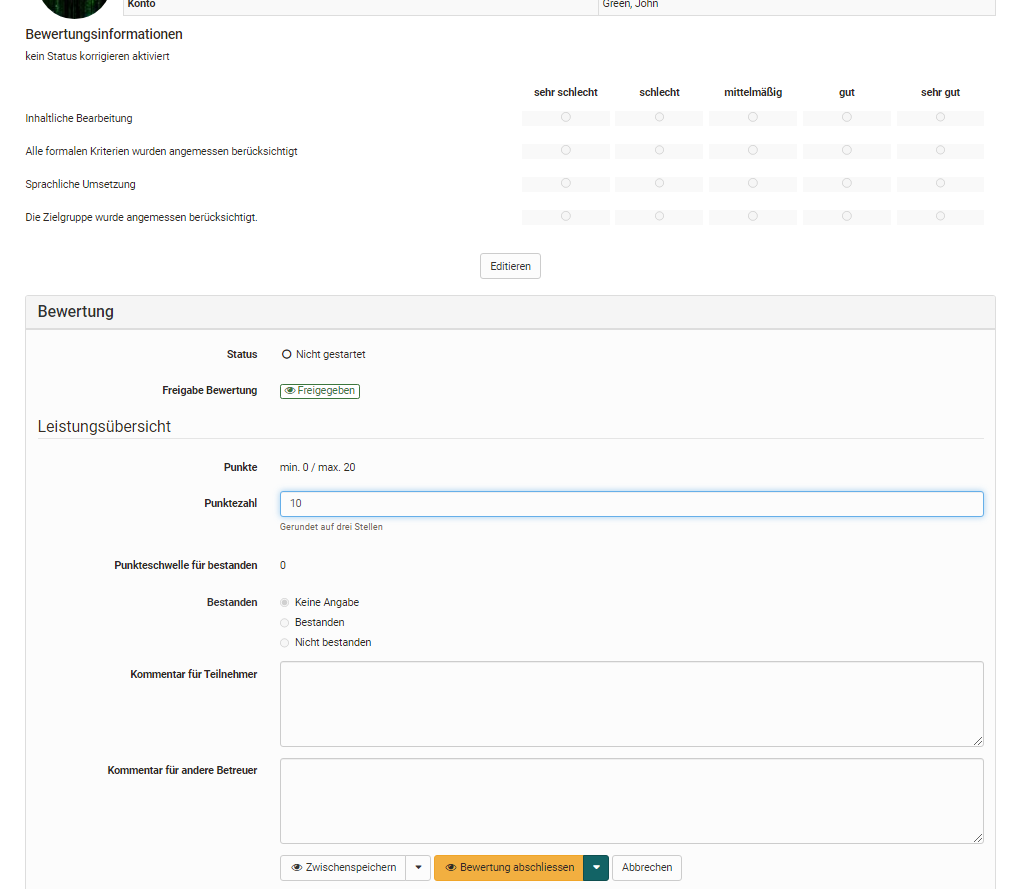Screen dimensions: 1036x889
Task: Select the Nicht bestanden radio option
Action: coord(285,643)
